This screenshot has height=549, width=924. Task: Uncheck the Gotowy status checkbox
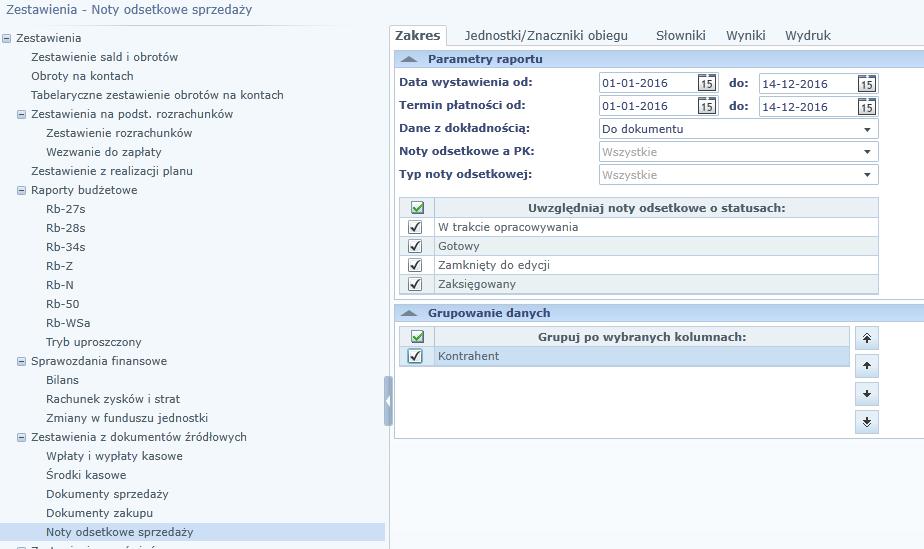point(415,246)
